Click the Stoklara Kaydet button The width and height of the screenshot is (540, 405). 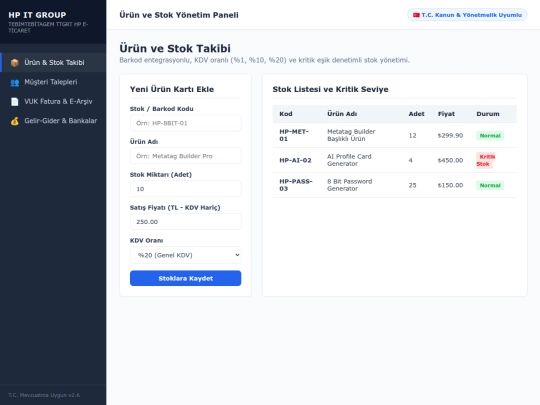(x=186, y=278)
